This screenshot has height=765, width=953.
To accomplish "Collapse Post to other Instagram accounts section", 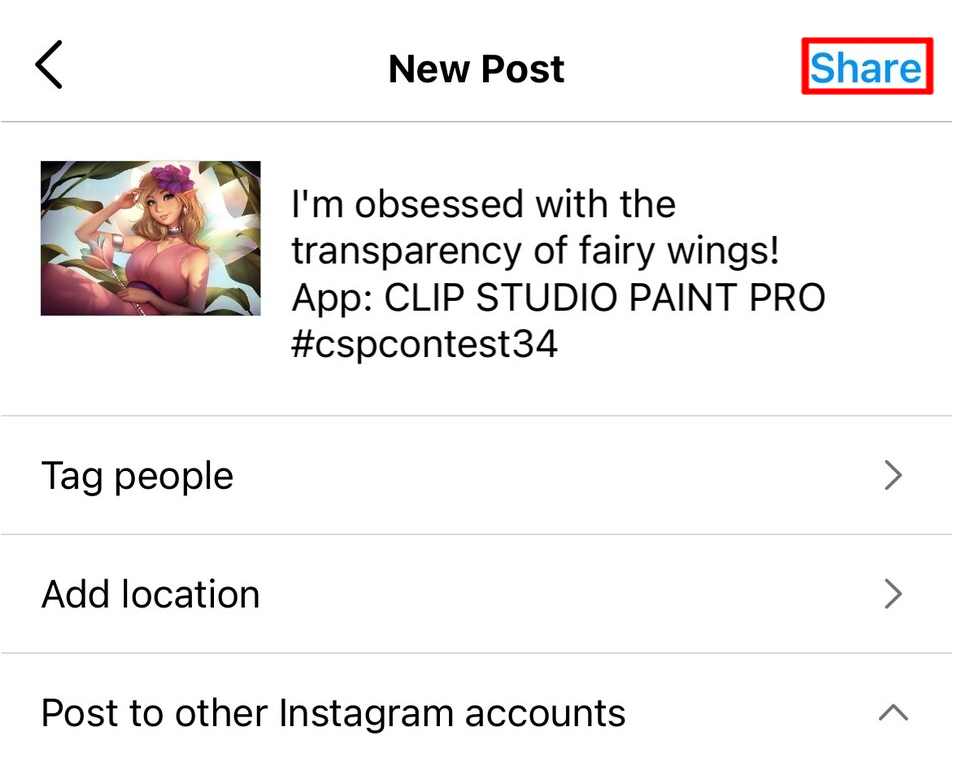I will click(x=893, y=713).
